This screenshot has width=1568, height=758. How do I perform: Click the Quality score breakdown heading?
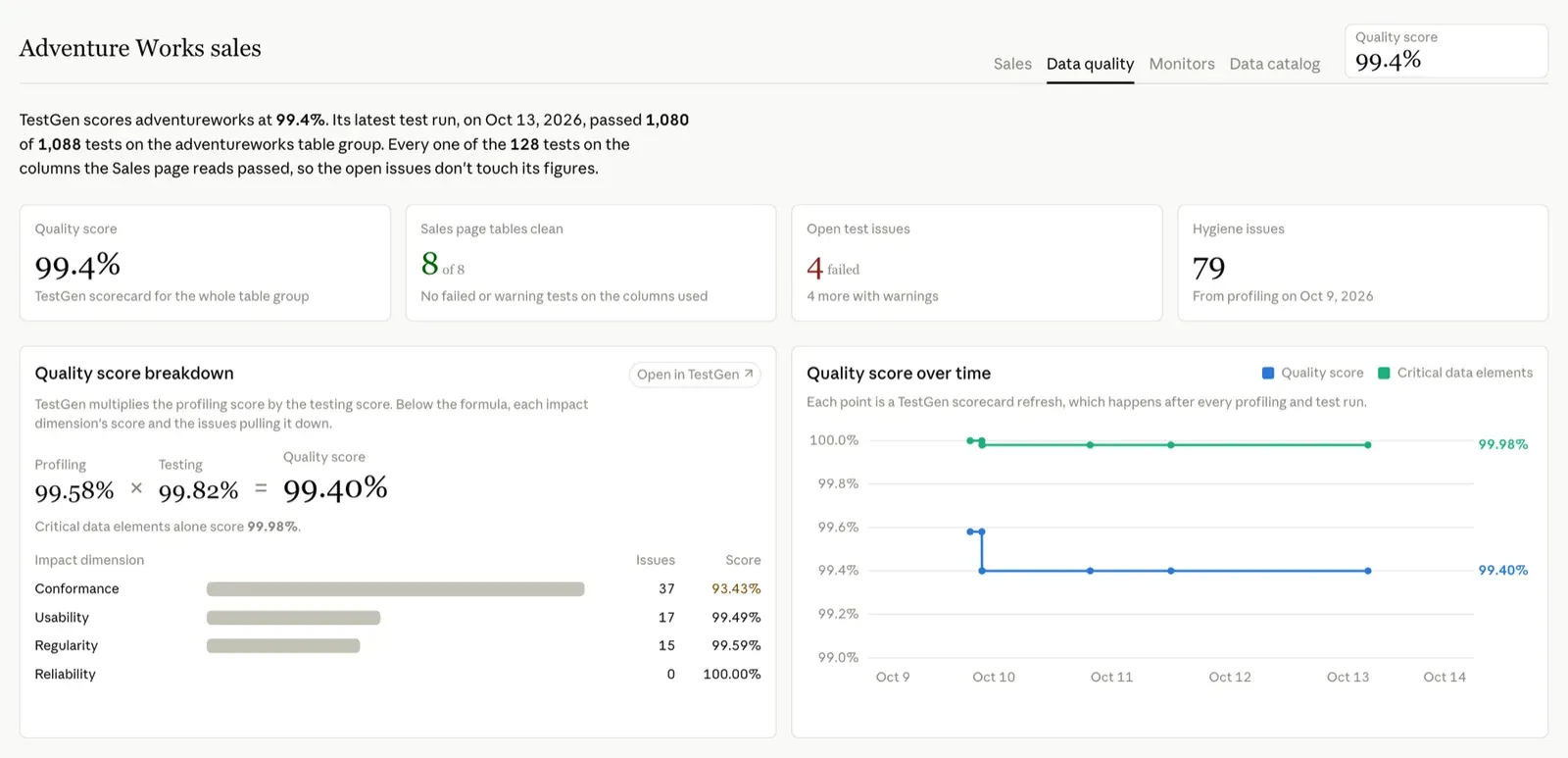point(134,374)
